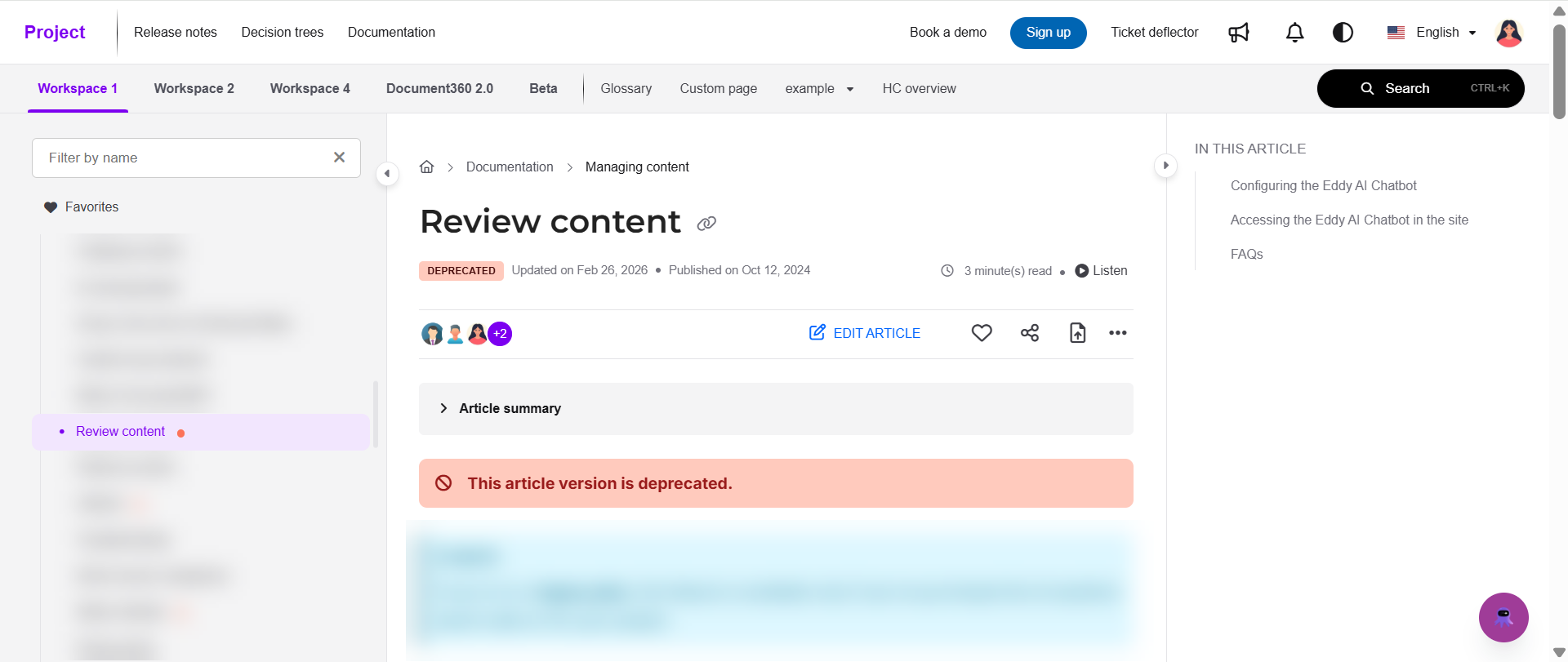Image resolution: width=1568 pixels, height=662 pixels.
Task: Open the purple chatbot assistant bubble
Action: tap(1503, 617)
